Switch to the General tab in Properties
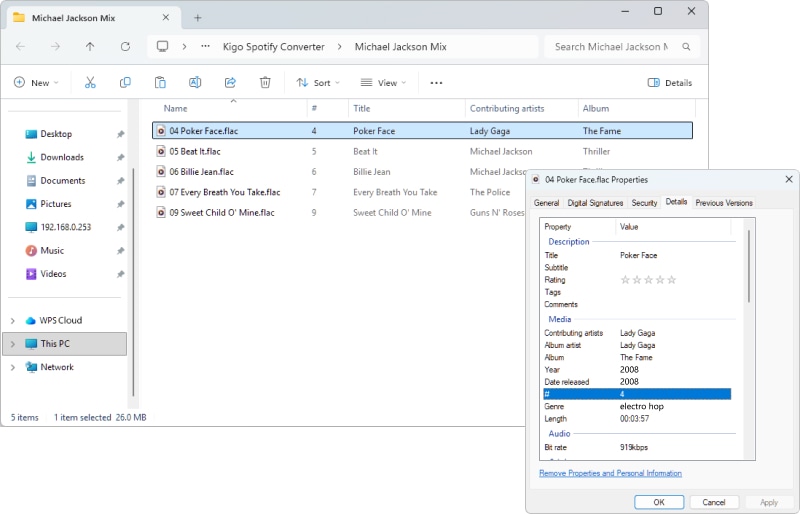 tap(546, 203)
